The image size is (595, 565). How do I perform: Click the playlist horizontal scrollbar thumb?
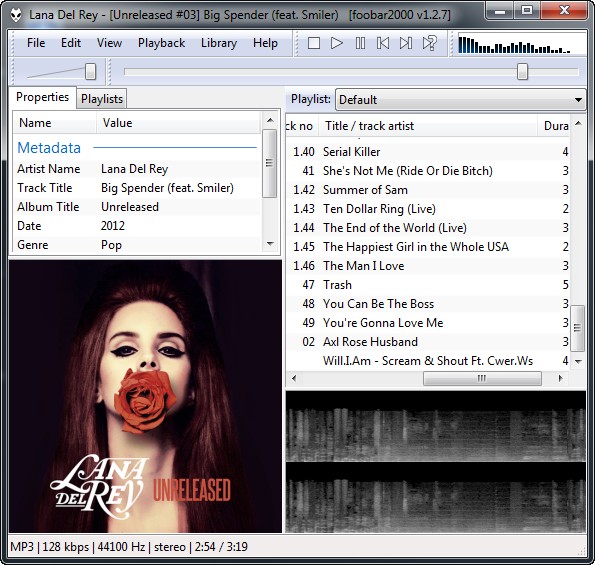click(x=482, y=378)
